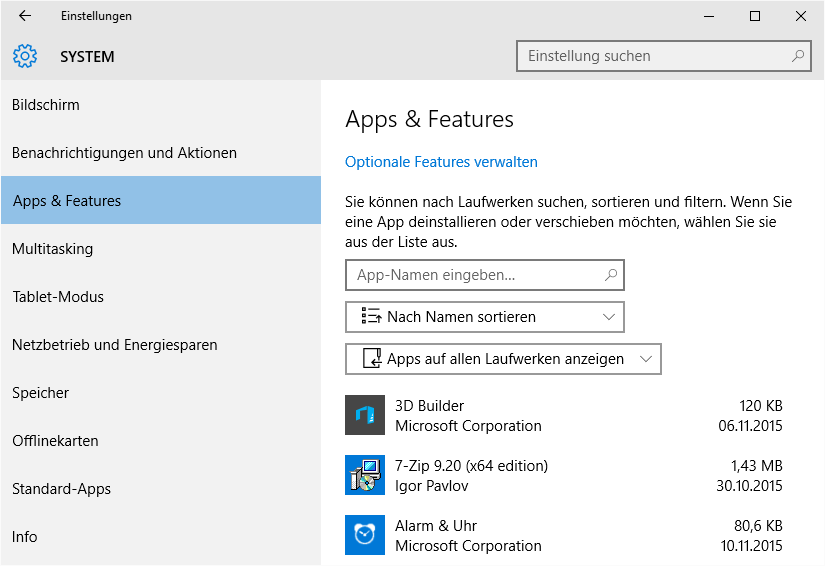Screen dimensions: 825x566
Task: Click the 7-Zip app icon
Action: (x=365, y=475)
